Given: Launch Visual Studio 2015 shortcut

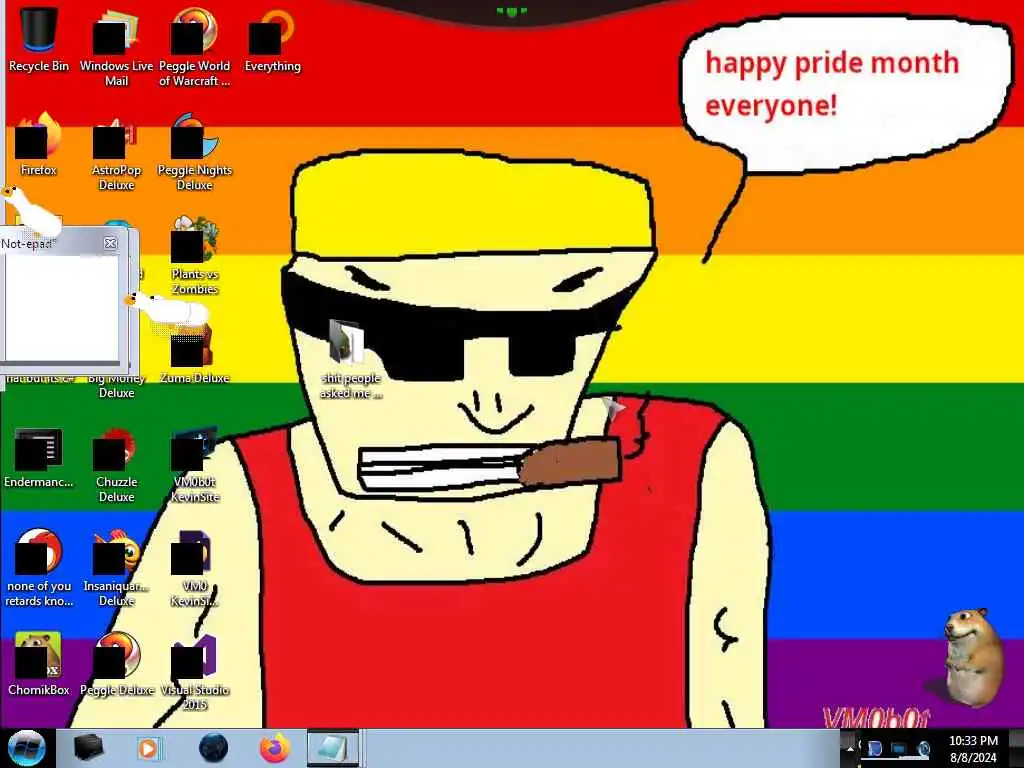Looking at the screenshot, I should tap(195, 671).
